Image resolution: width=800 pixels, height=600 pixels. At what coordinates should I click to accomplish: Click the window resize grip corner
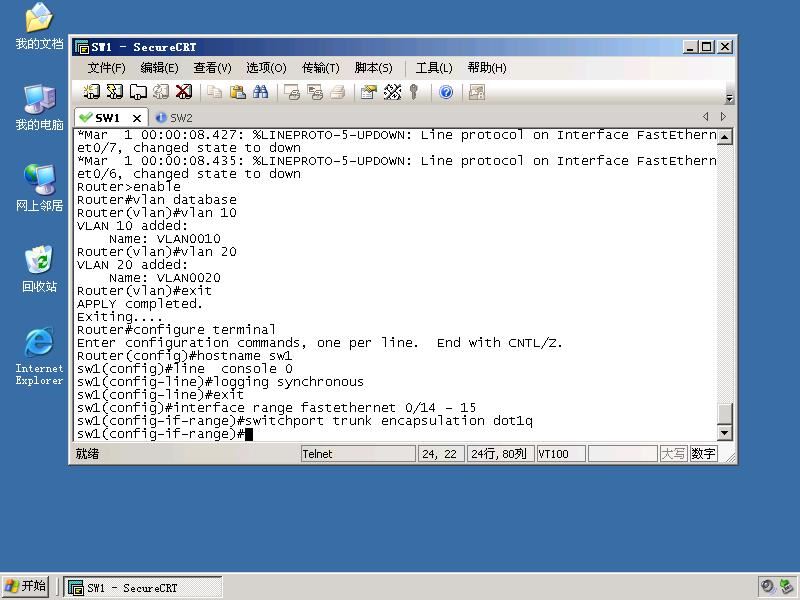coord(730,457)
